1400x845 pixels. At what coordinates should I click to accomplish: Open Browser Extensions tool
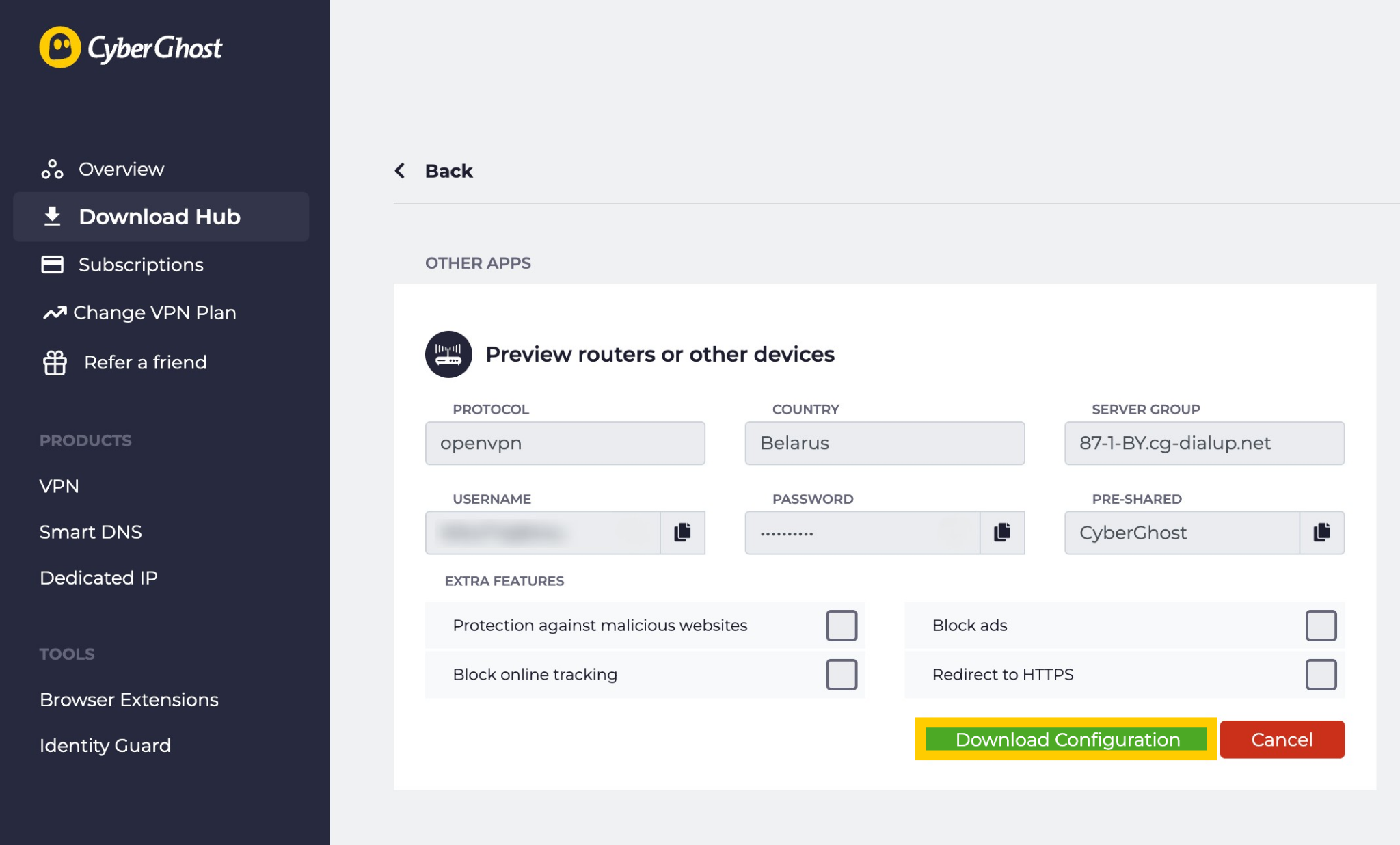(129, 699)
